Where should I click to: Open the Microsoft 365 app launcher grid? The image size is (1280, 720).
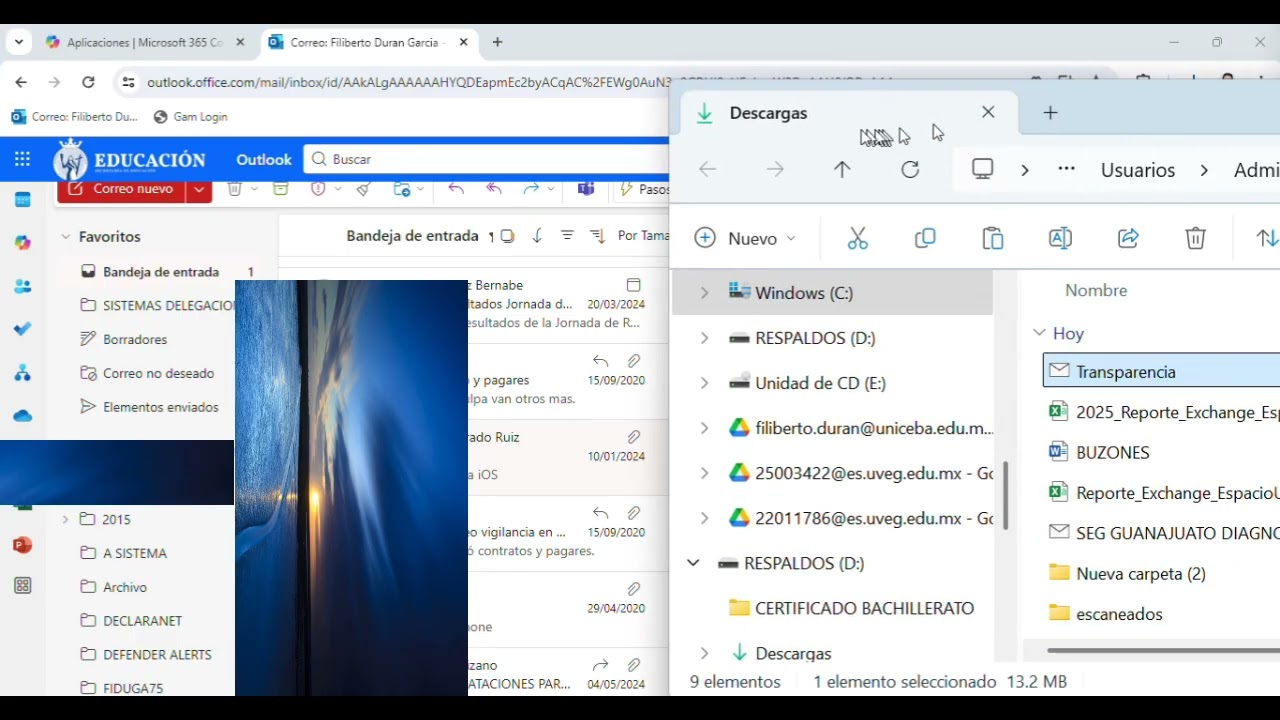(22, 159)
